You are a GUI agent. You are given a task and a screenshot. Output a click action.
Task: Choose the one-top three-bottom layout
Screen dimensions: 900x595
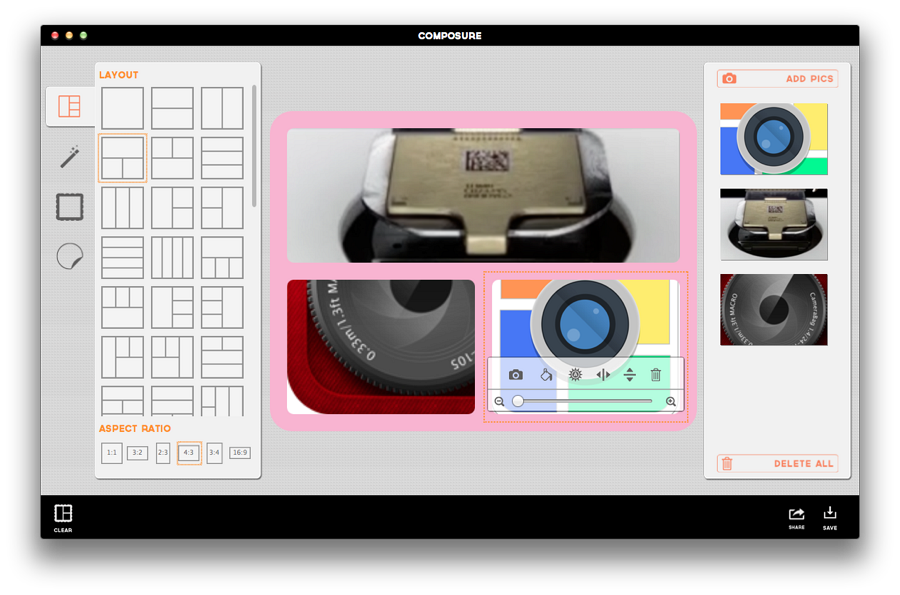tap(222, 258)
